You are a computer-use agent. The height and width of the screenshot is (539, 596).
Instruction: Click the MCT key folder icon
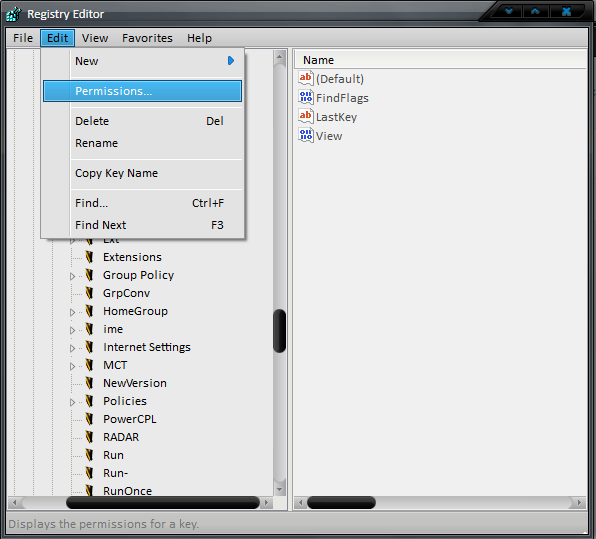[90, 365]
